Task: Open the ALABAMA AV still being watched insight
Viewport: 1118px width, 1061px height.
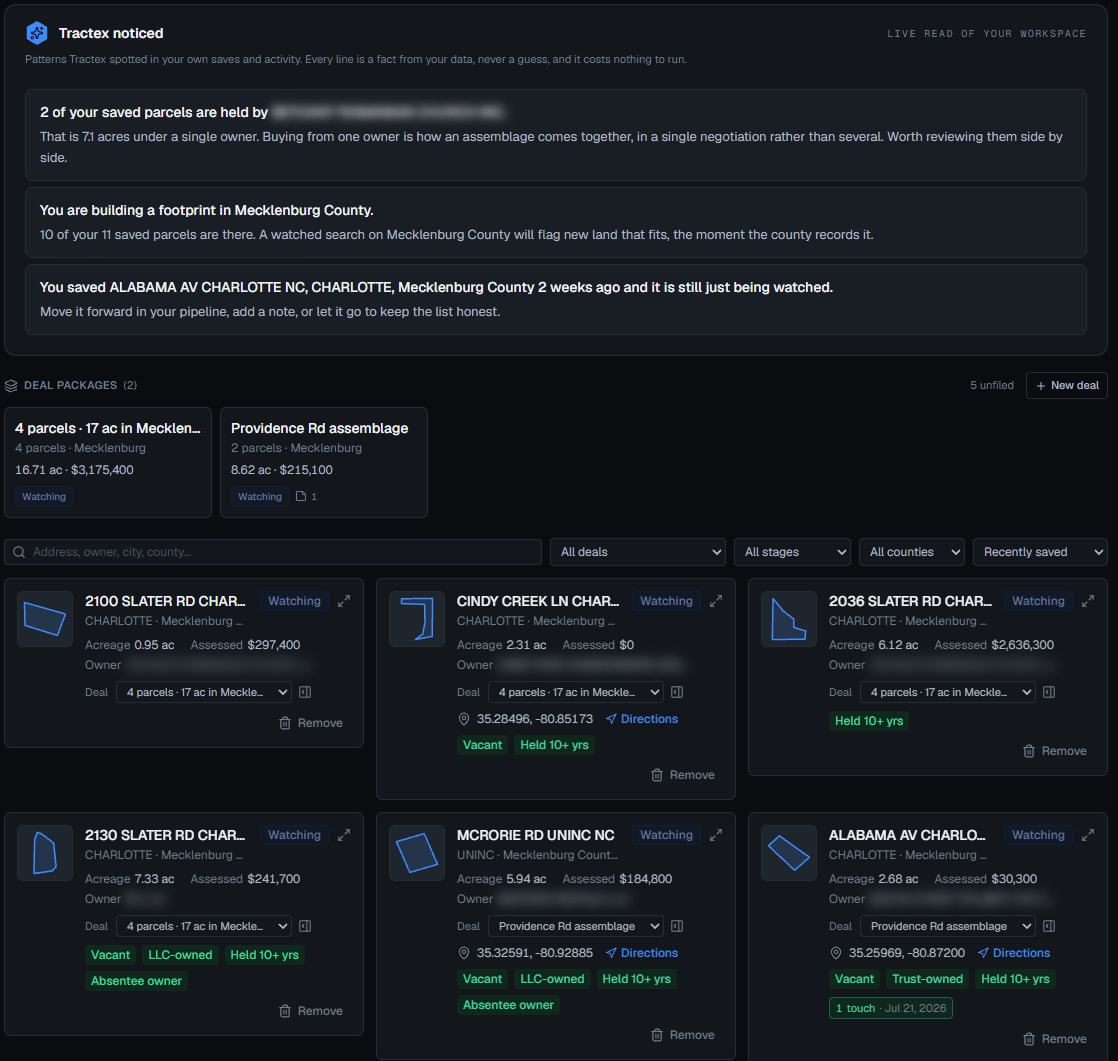Action: coord(555,299)
